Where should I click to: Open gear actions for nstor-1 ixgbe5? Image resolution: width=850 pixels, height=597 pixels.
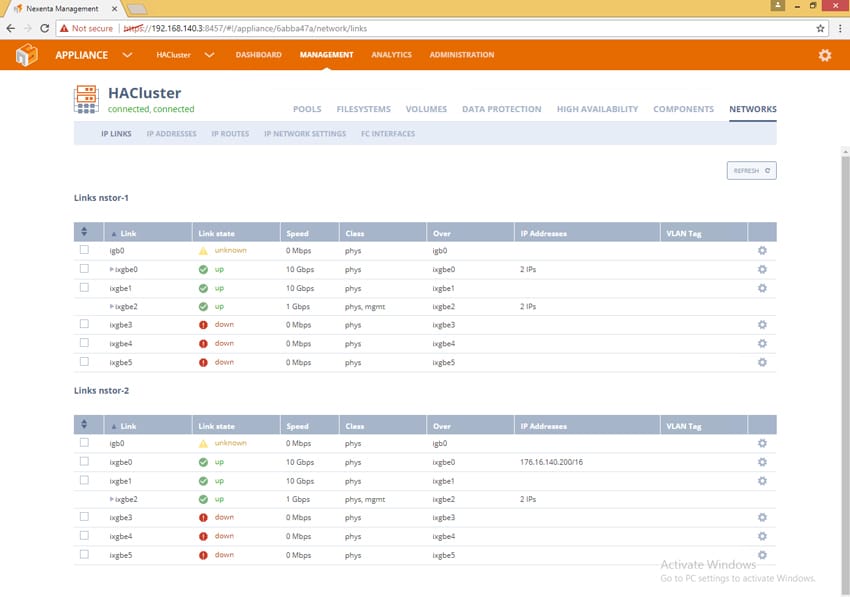[x=762, y=362]
